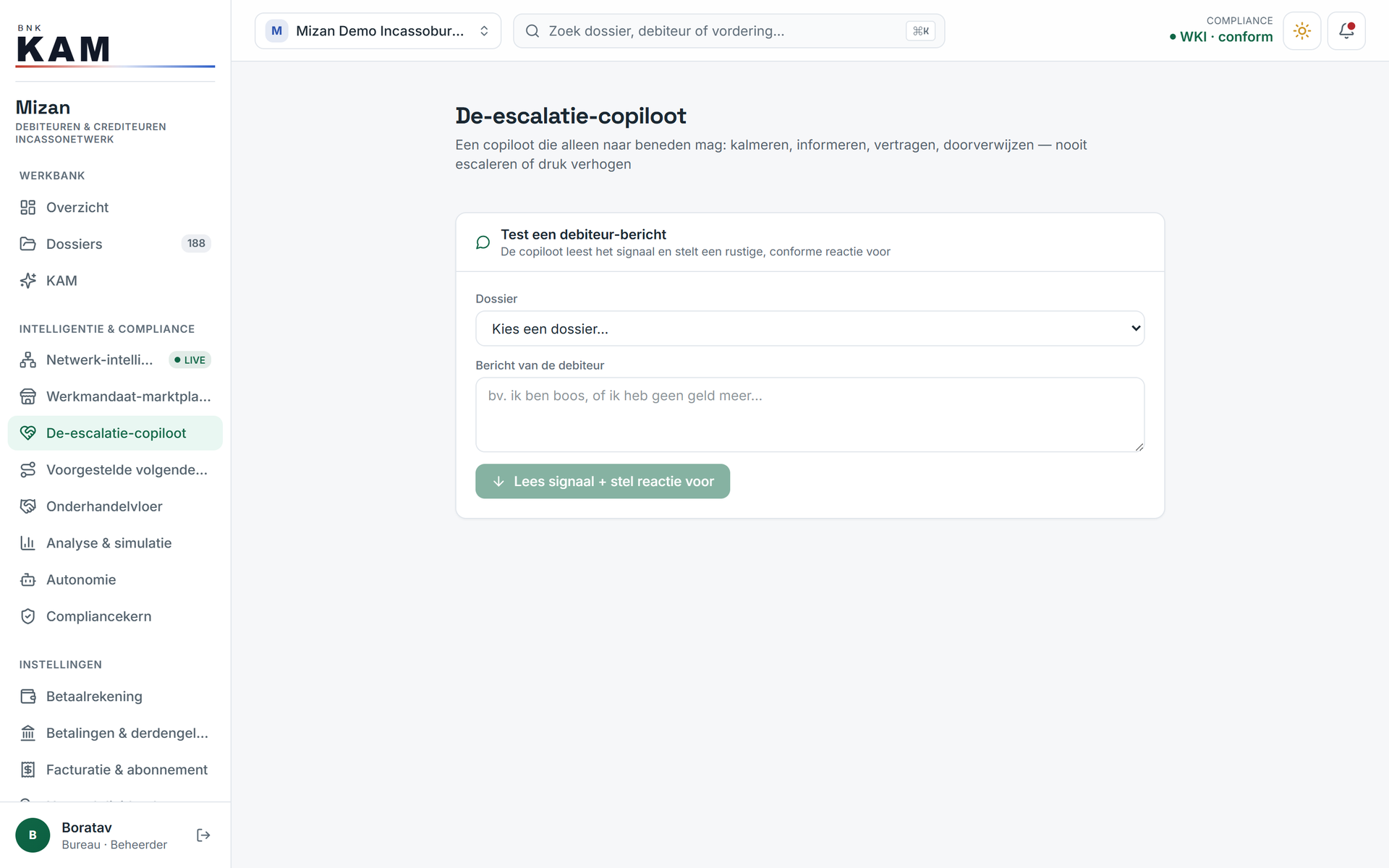The width and height of the screenshot is (1389, 868).
Task: Open KAM sparkle icon in sidebar
Action: pos(27,281)
